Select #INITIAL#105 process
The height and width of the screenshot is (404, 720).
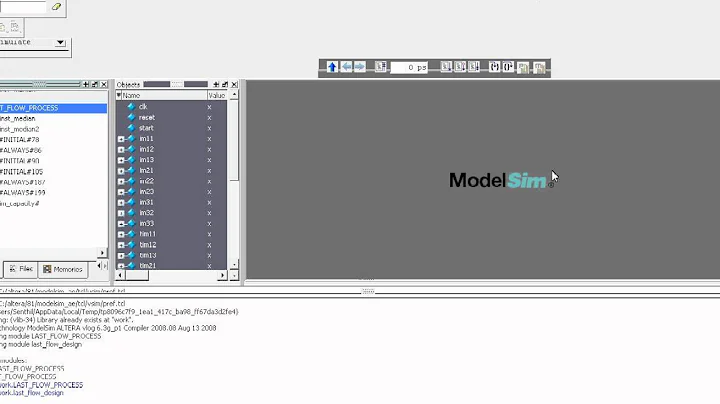pyautogui.click(x=21, y=171)
